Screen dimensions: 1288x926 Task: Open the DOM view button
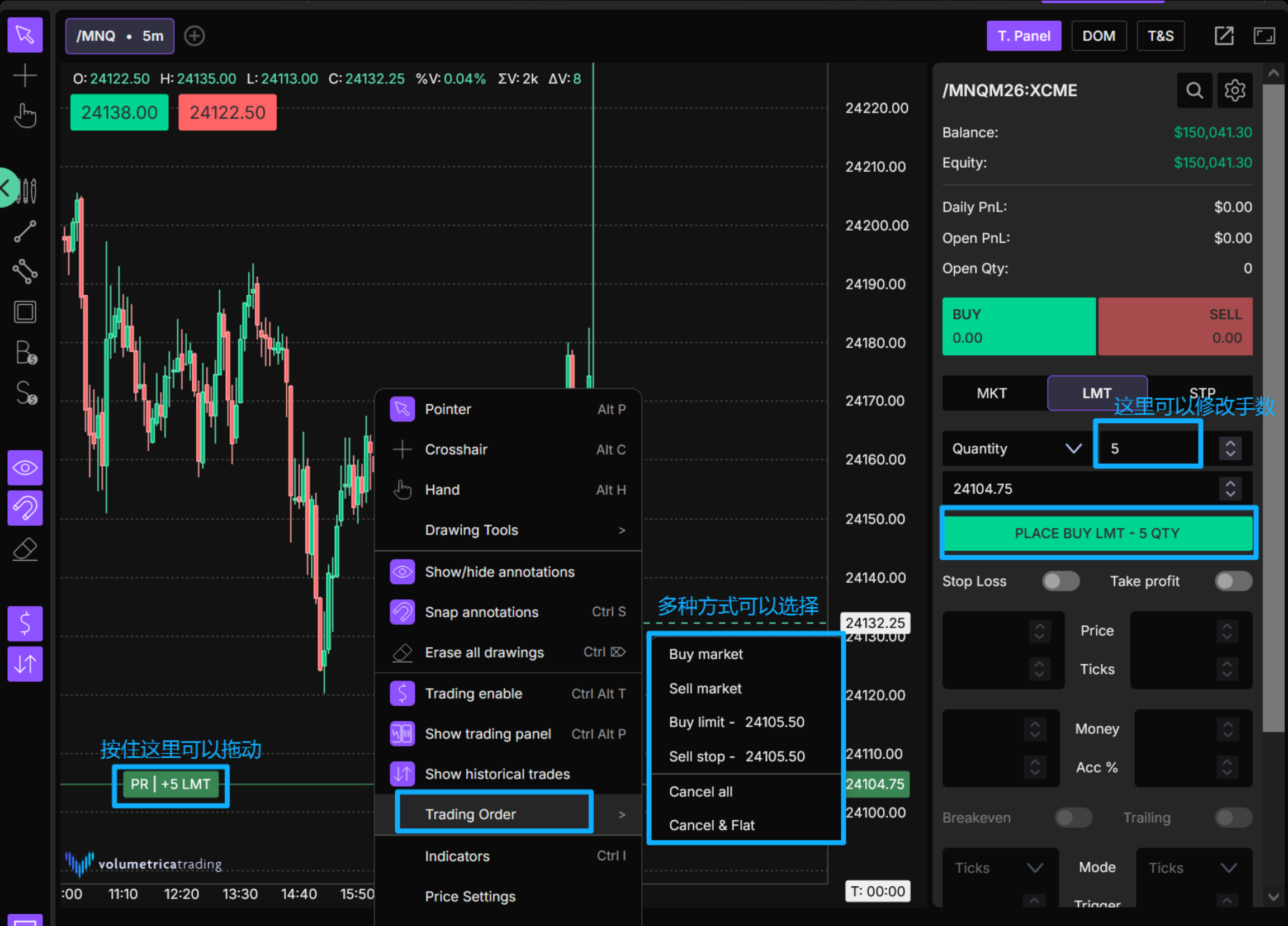(x=1098, y=36)
